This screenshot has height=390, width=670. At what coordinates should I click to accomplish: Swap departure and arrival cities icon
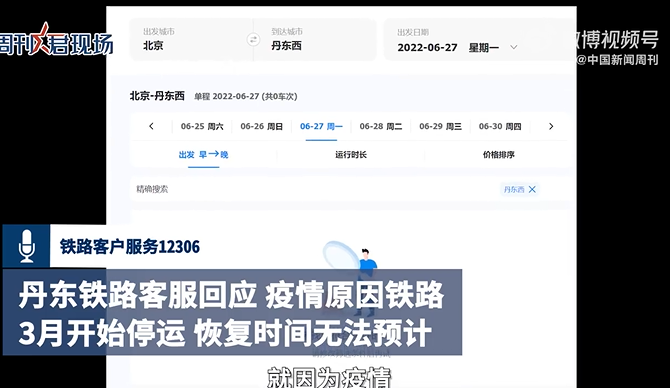(x=253, y=40)
